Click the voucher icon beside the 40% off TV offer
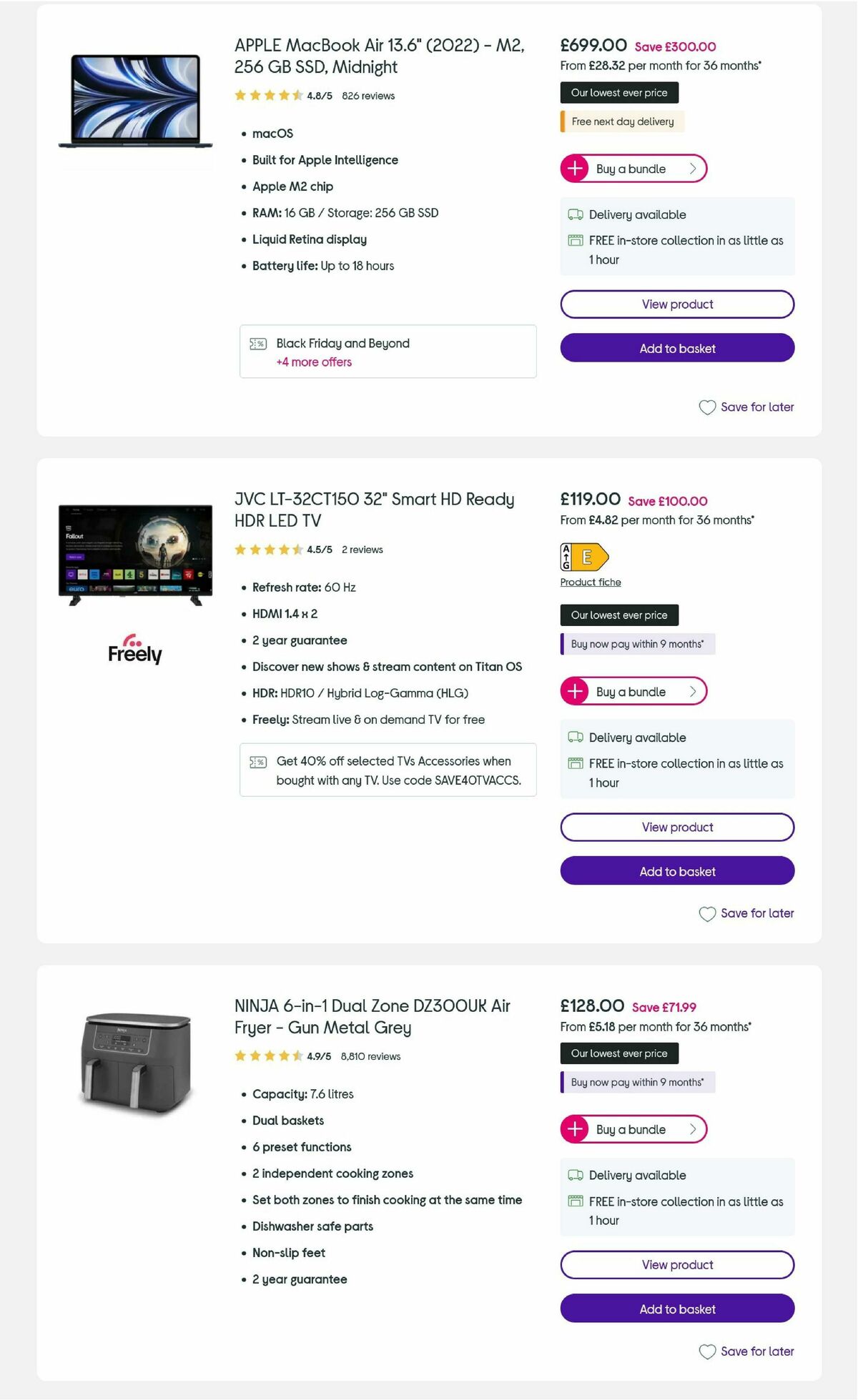 coord(257,762)
